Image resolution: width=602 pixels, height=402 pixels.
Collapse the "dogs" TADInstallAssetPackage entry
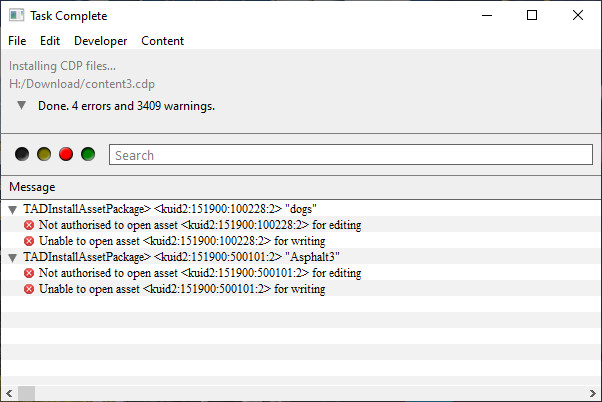click(13, 210)
